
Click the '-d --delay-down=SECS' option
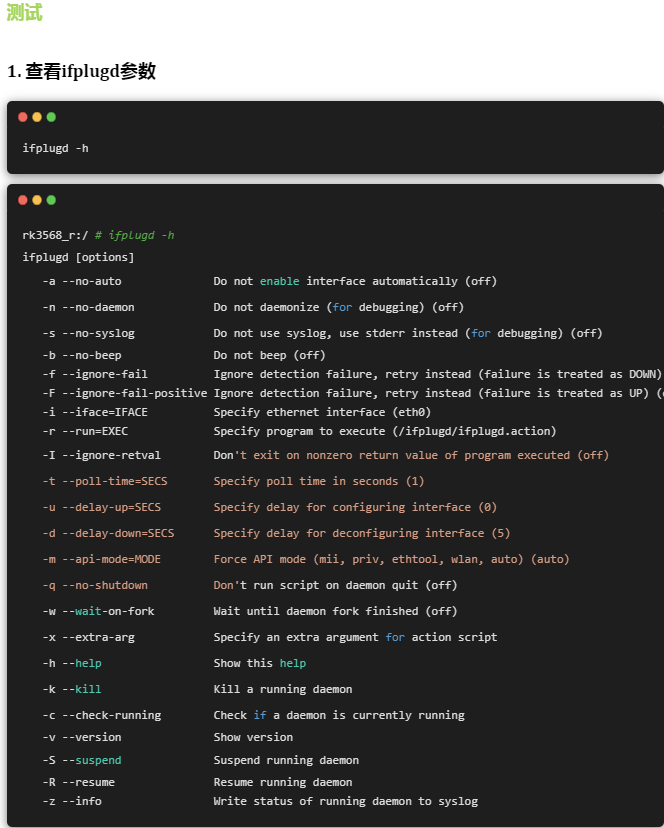tap(108, 533)
